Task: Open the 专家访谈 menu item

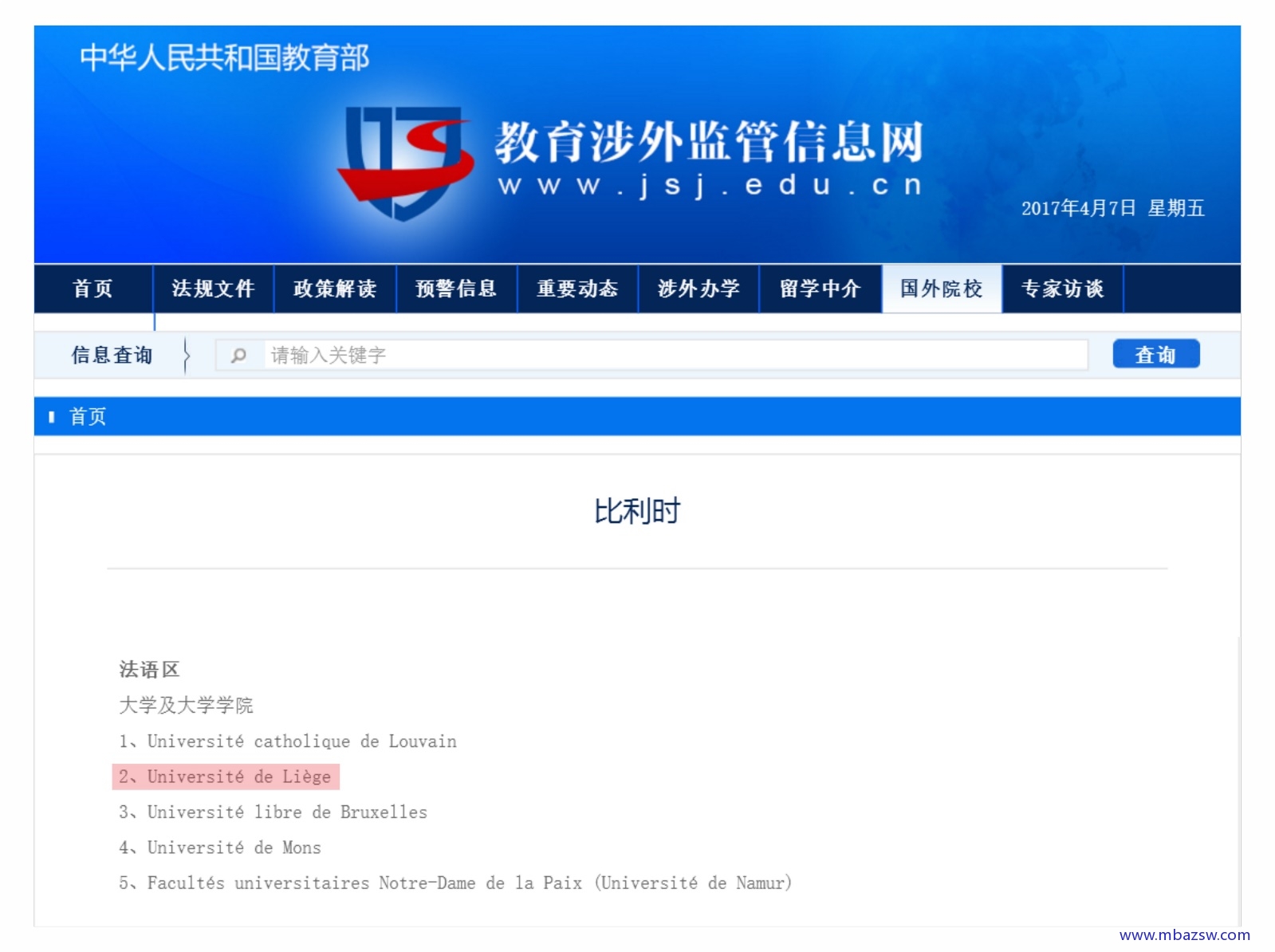Action: (x=1062, y=289)
